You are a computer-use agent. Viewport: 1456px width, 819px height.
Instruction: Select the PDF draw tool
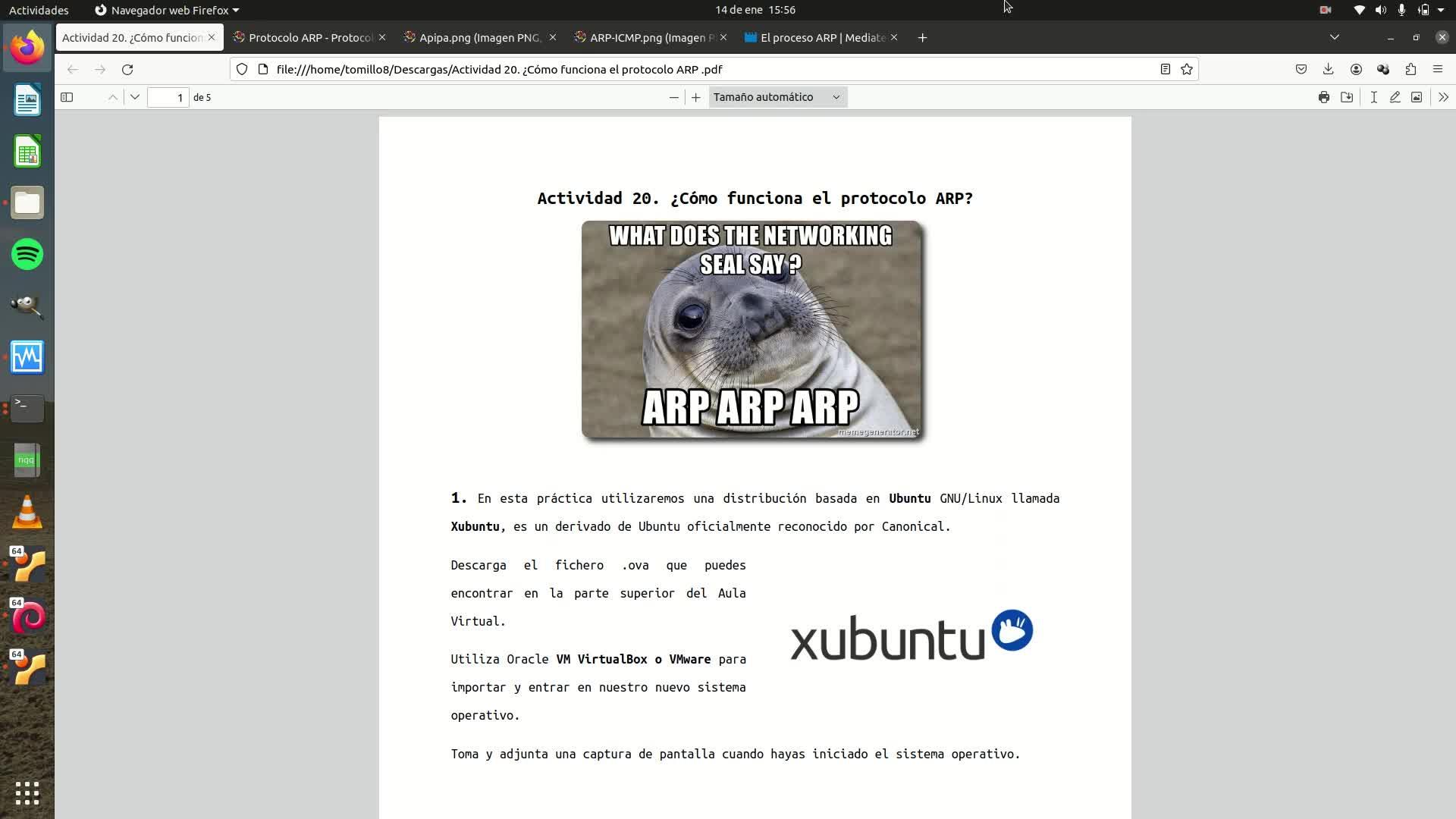click(1395, 97)
